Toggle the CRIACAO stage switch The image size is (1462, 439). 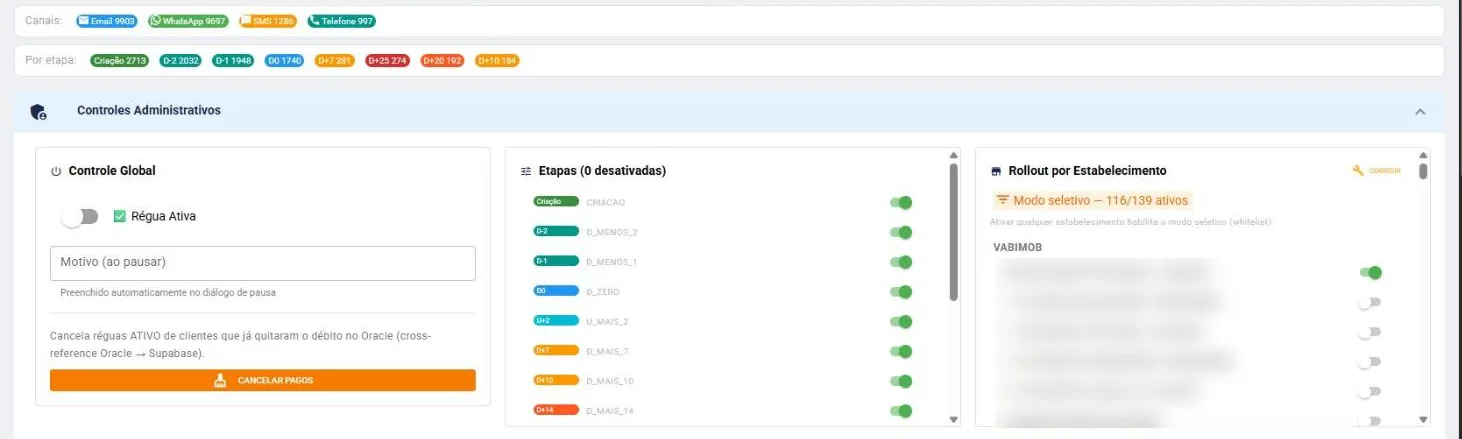(x=901, y=203)
